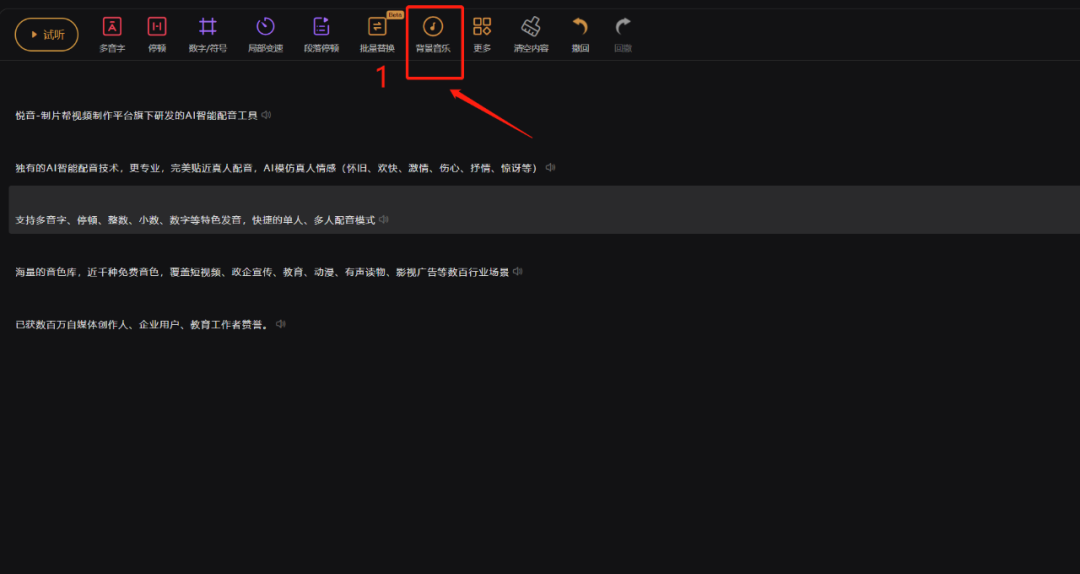Open the 批量替换 batch replace tool
Viewport: 1080px width, 574px height.
377,35
